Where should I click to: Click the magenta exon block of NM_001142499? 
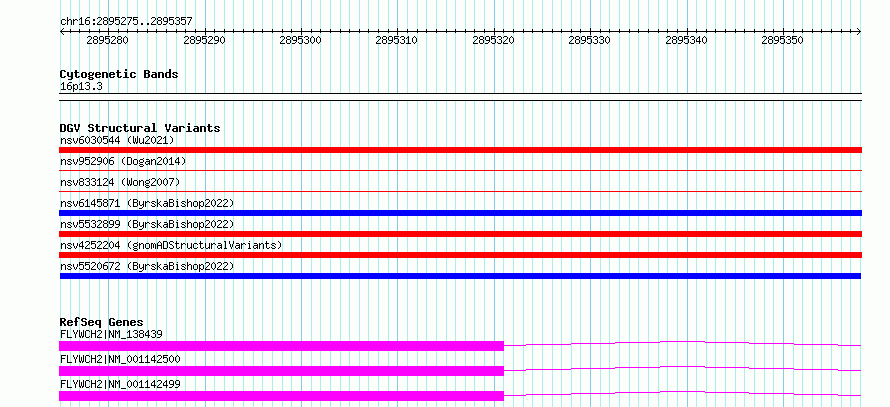(x=282, y=396)
